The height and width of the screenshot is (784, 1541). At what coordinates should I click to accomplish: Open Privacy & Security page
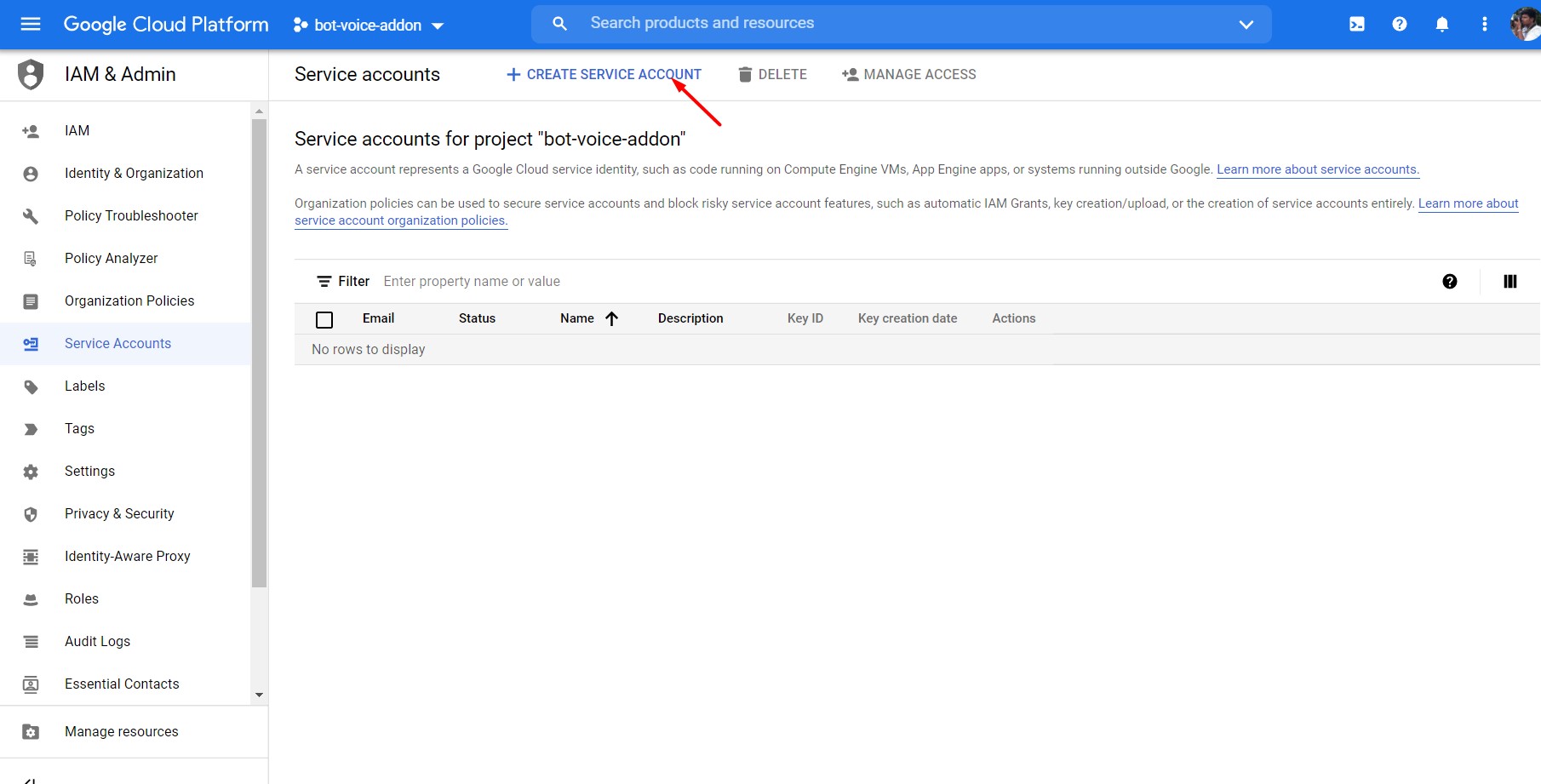[x=119, y=514]
